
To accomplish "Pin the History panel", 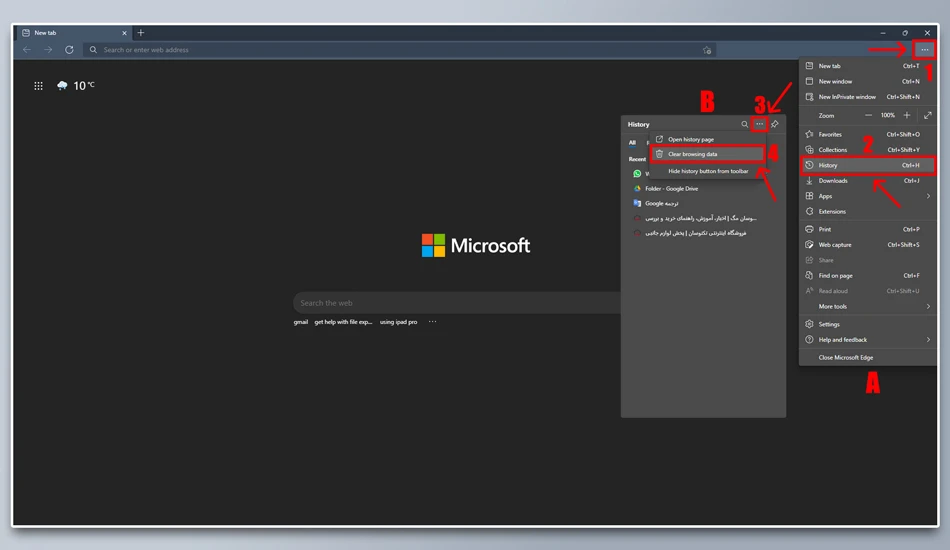I will [x=775, y=124].
